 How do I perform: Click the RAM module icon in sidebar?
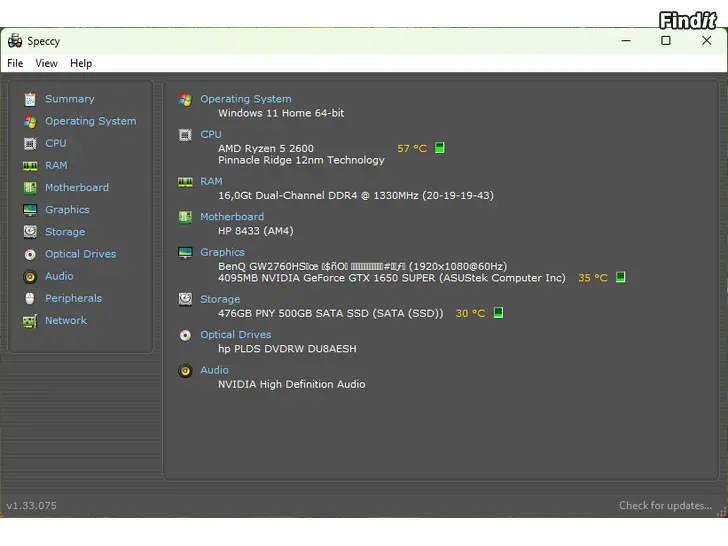click(x=30, y=166)
